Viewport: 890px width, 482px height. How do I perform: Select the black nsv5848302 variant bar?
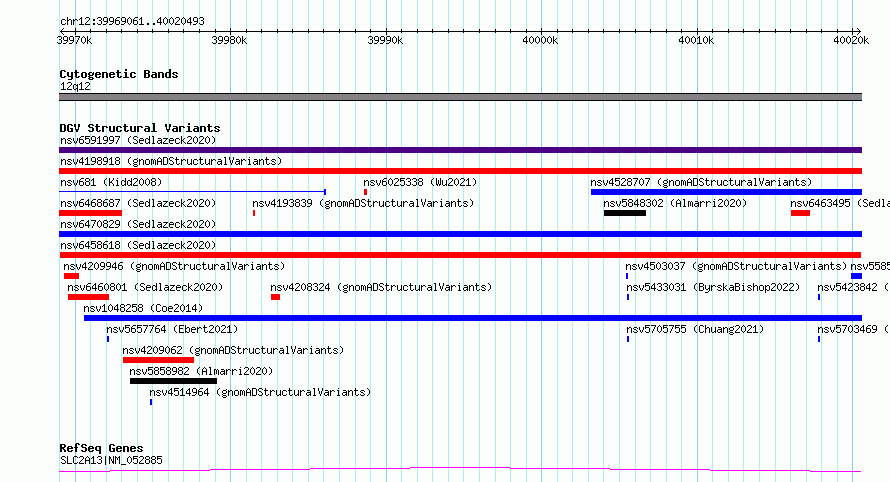tap(625, 213)
